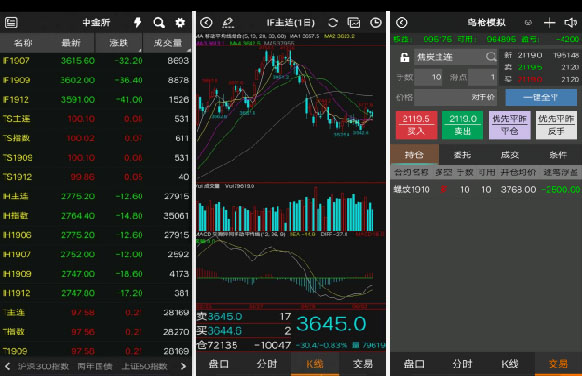Screen dimensions: 582x376
Task: Open the clock period icon on chart
Action: tap(376, 23)
